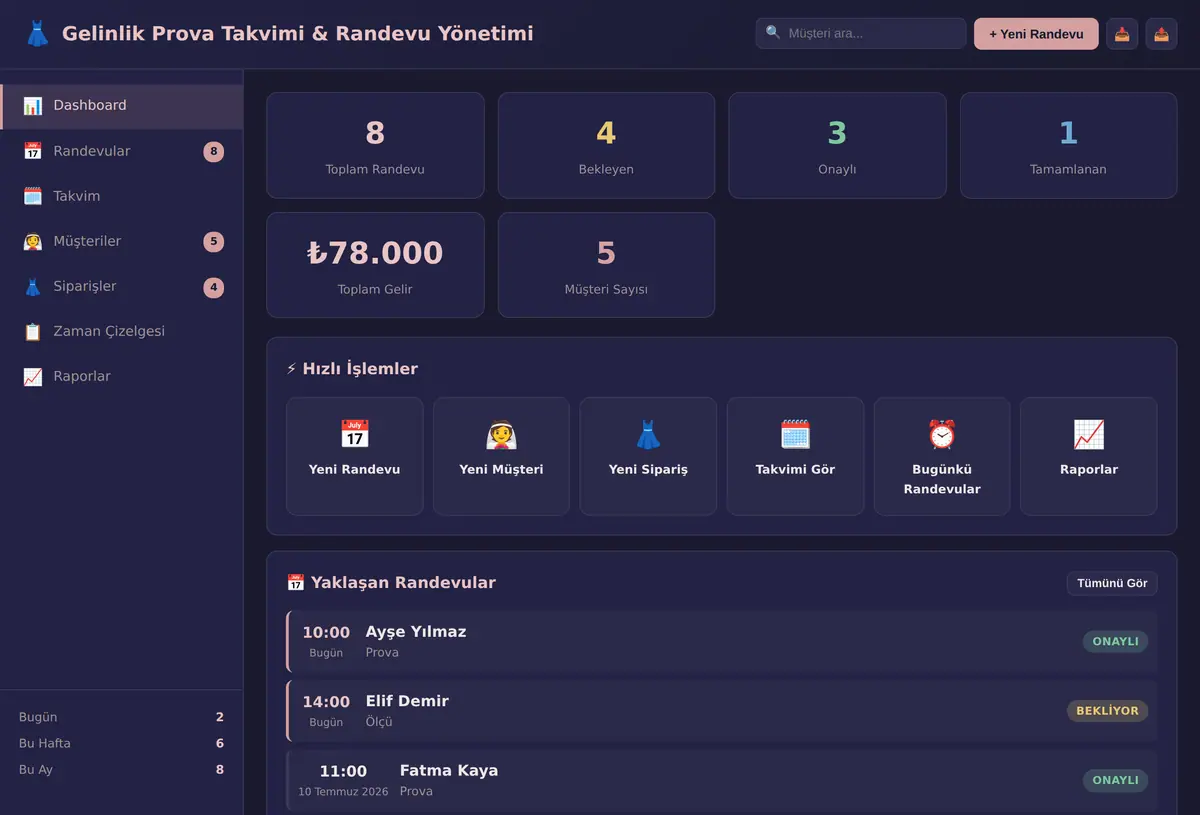Screen dimensions: 1200x815
Task: Switch to Takvim in the sidebar
Action: (x=121, y=196)
